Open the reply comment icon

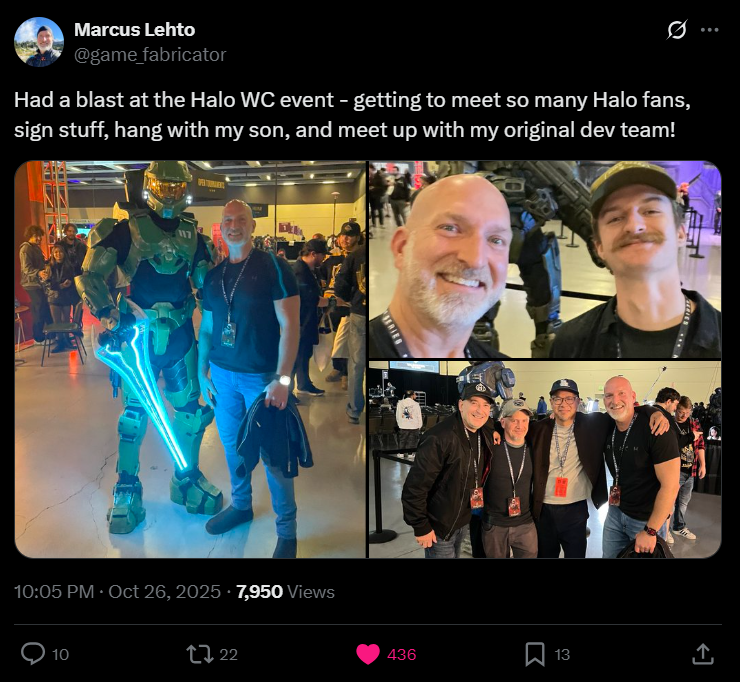click(33, 654)
